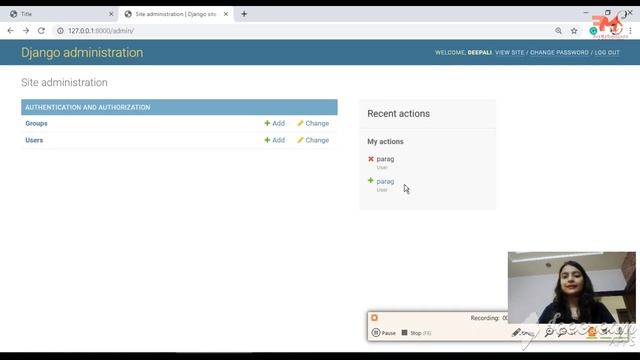This screenshot has width=640, height=360.
Task: Stop the screen recording
Action: point(416,333)
